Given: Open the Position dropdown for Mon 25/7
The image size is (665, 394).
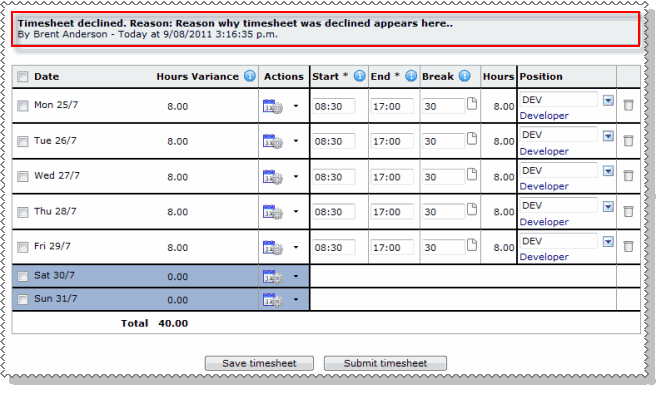Looking at the screenshot, I should 608,101.
